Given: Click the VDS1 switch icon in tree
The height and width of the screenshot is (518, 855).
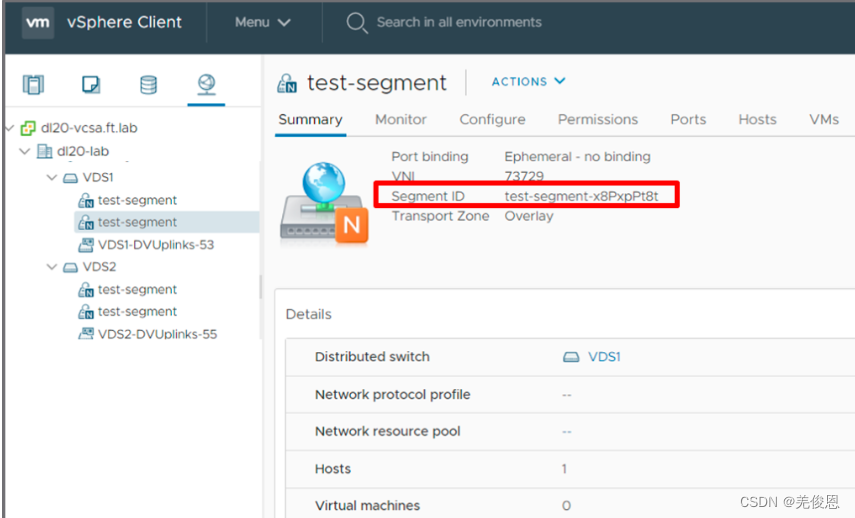Looking at the screenshot, I should (x=70, y=178).
